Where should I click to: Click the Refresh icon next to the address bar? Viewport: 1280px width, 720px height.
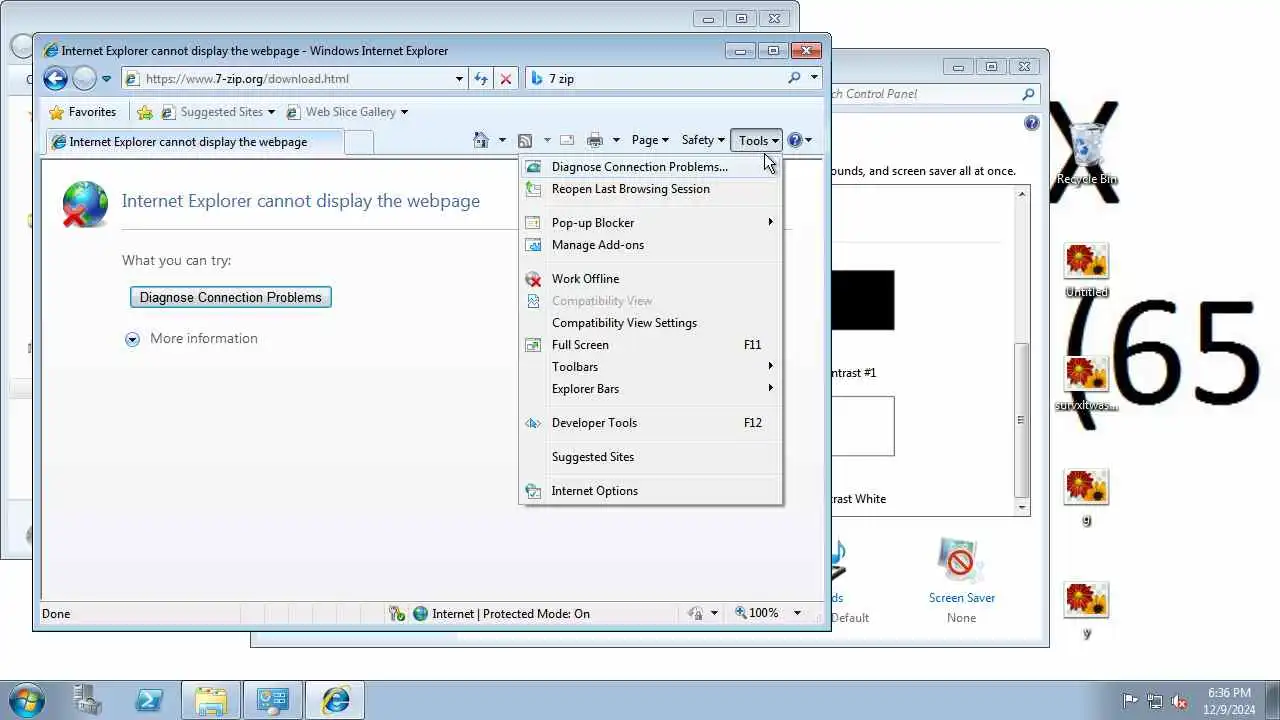(481, 78)
